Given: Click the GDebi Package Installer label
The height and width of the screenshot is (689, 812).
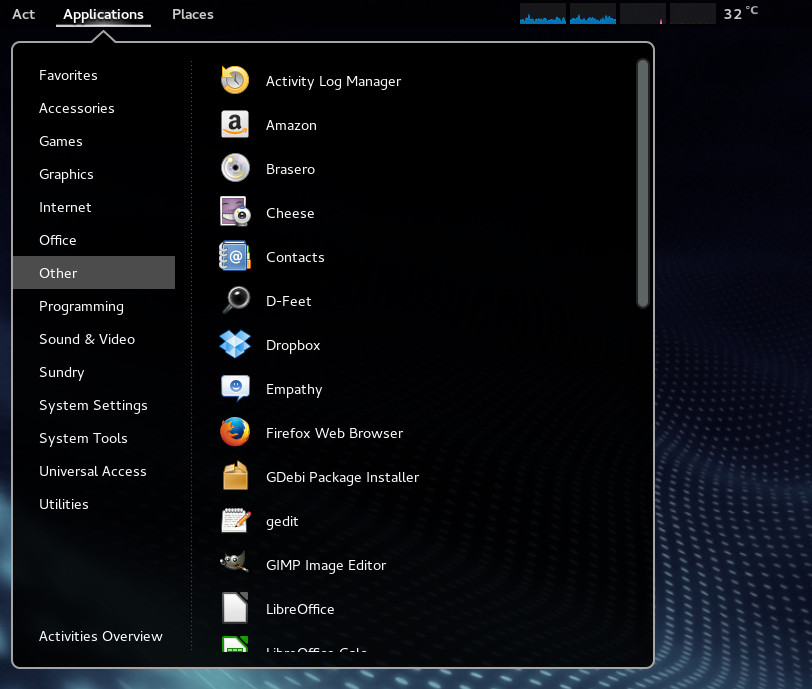Looking at the screenshot, I should click(342, 478).
